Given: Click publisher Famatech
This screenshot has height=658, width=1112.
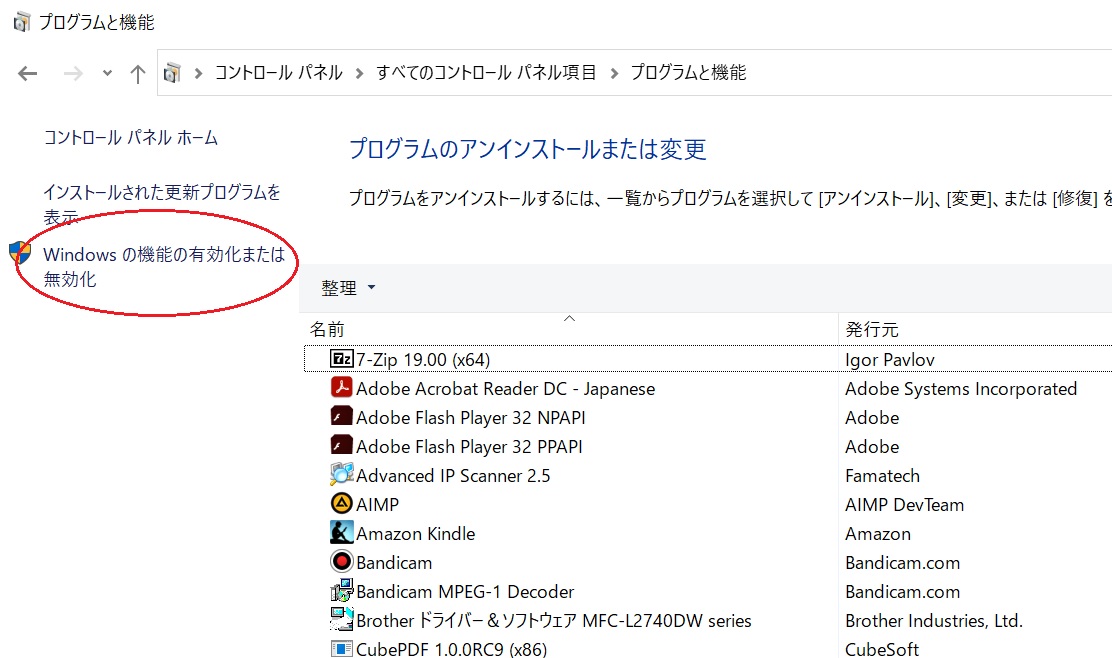Looking at the screenshot, I should click(882, 476).
